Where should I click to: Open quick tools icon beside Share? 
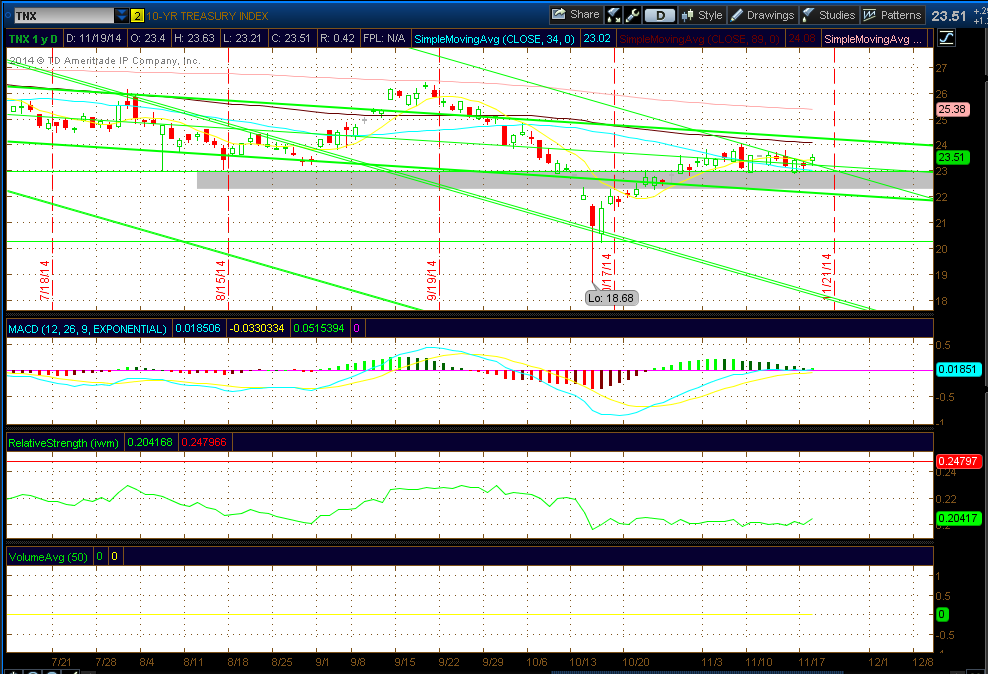coord(613,15)
